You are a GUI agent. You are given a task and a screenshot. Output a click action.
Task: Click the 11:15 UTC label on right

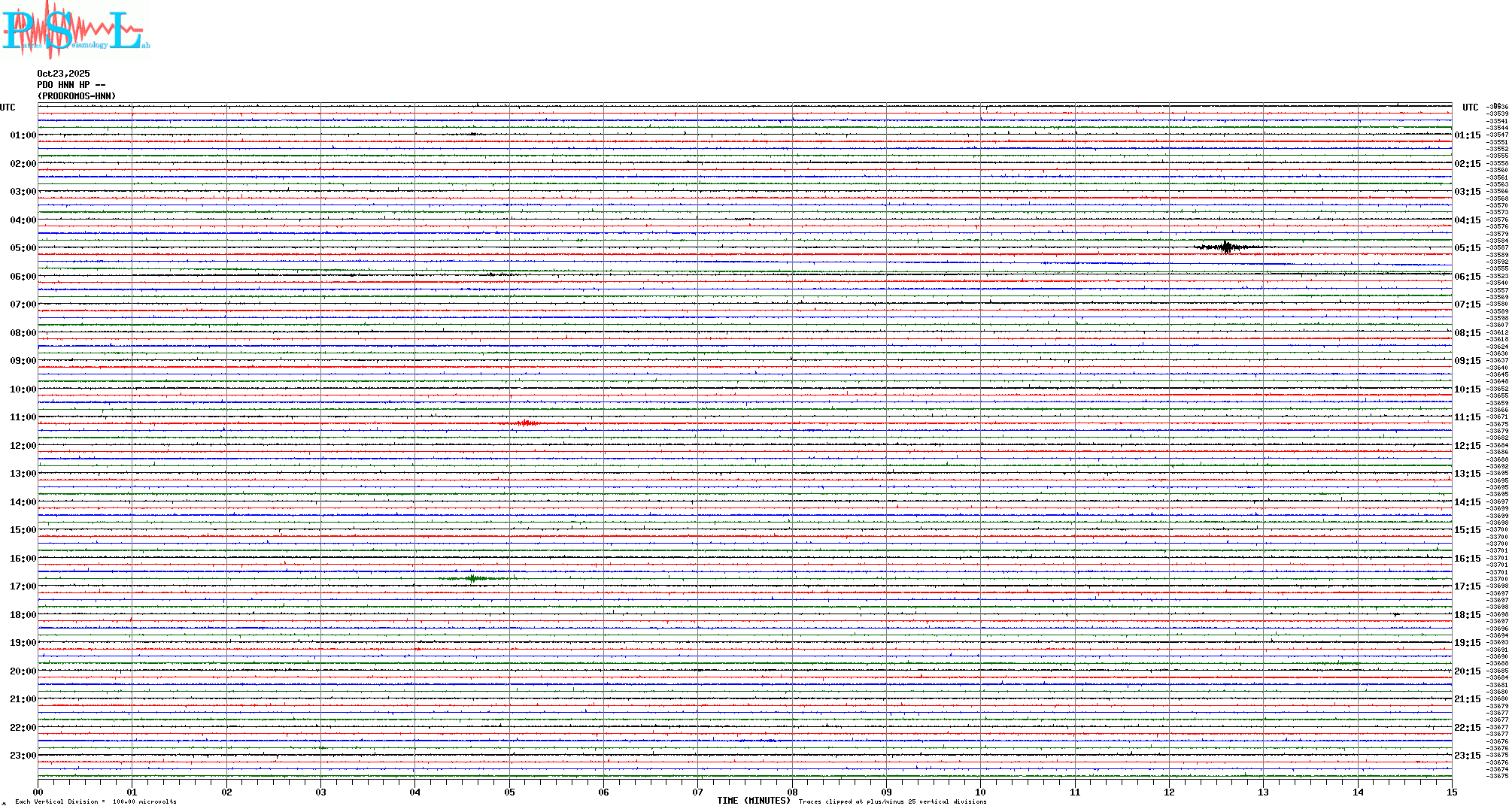(x=1467, y=417)
